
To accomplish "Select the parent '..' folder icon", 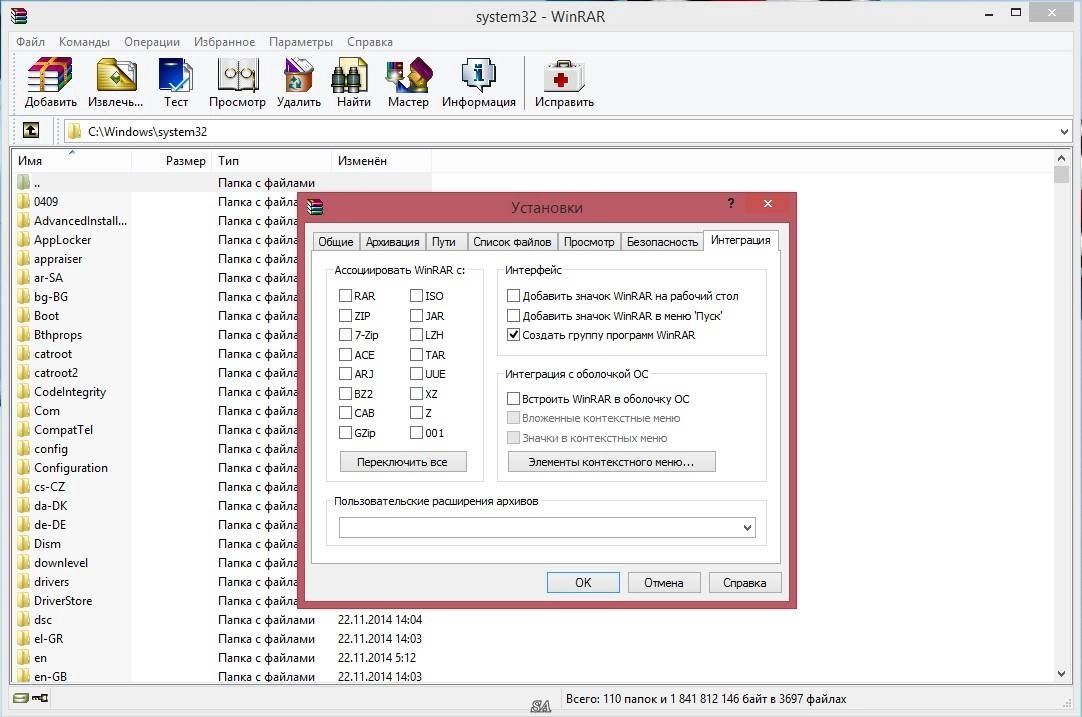I will pyautogui.click(x=23, y=182).
